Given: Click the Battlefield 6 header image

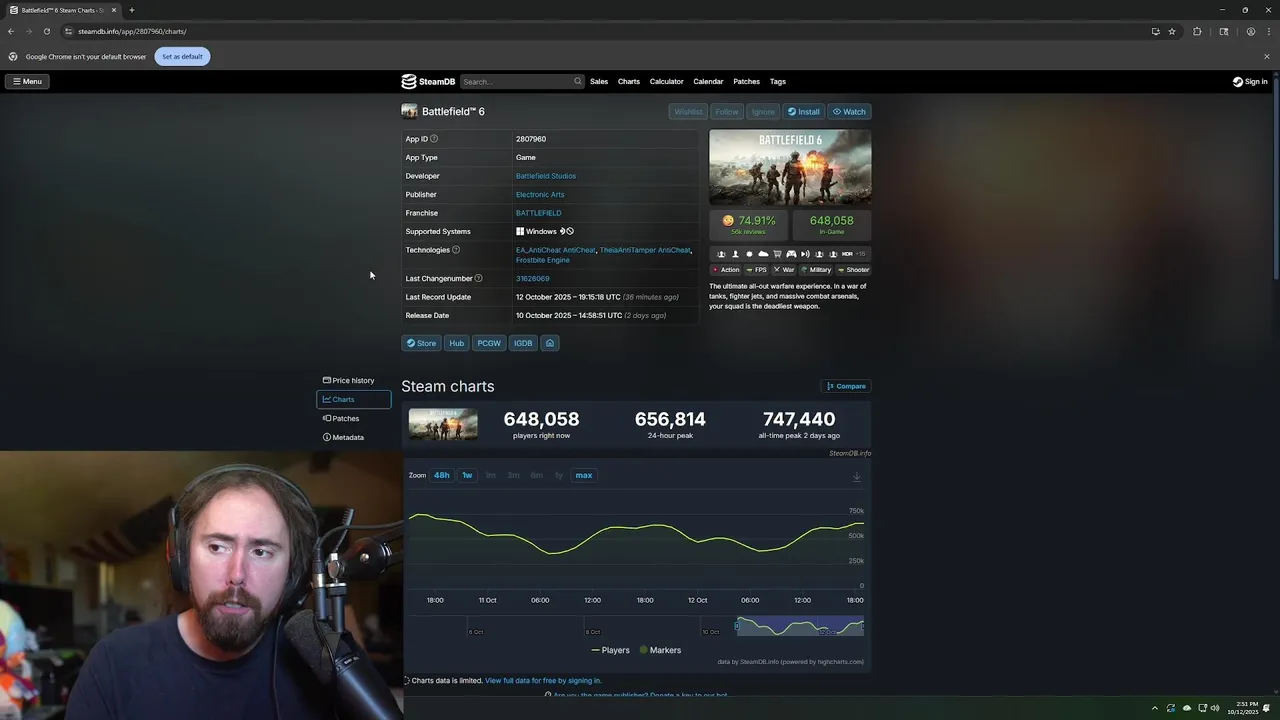Looking at the screenshot, I should pos(790,167).
